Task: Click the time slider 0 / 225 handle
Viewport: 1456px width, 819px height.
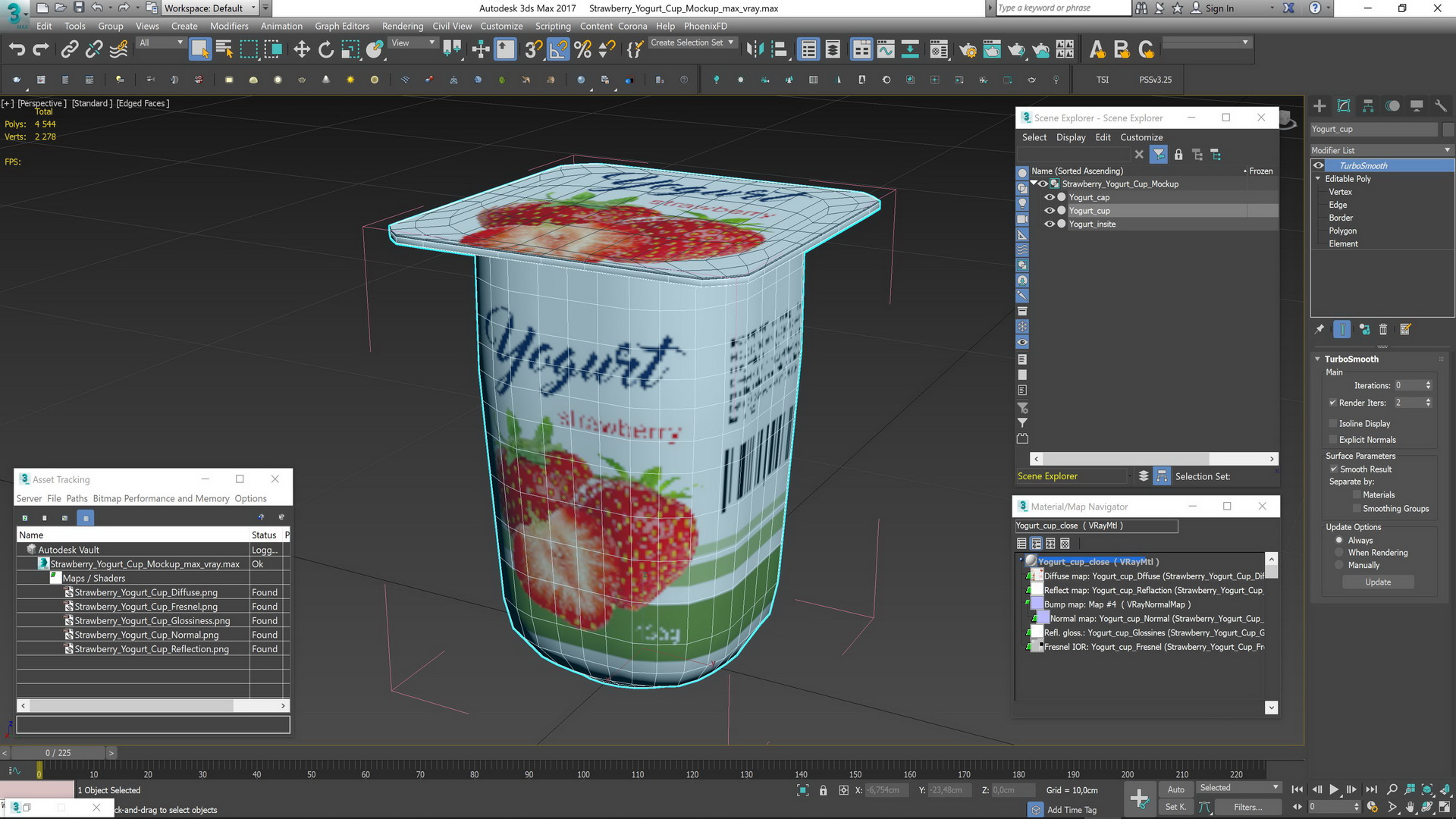Action: pos(58,752)
